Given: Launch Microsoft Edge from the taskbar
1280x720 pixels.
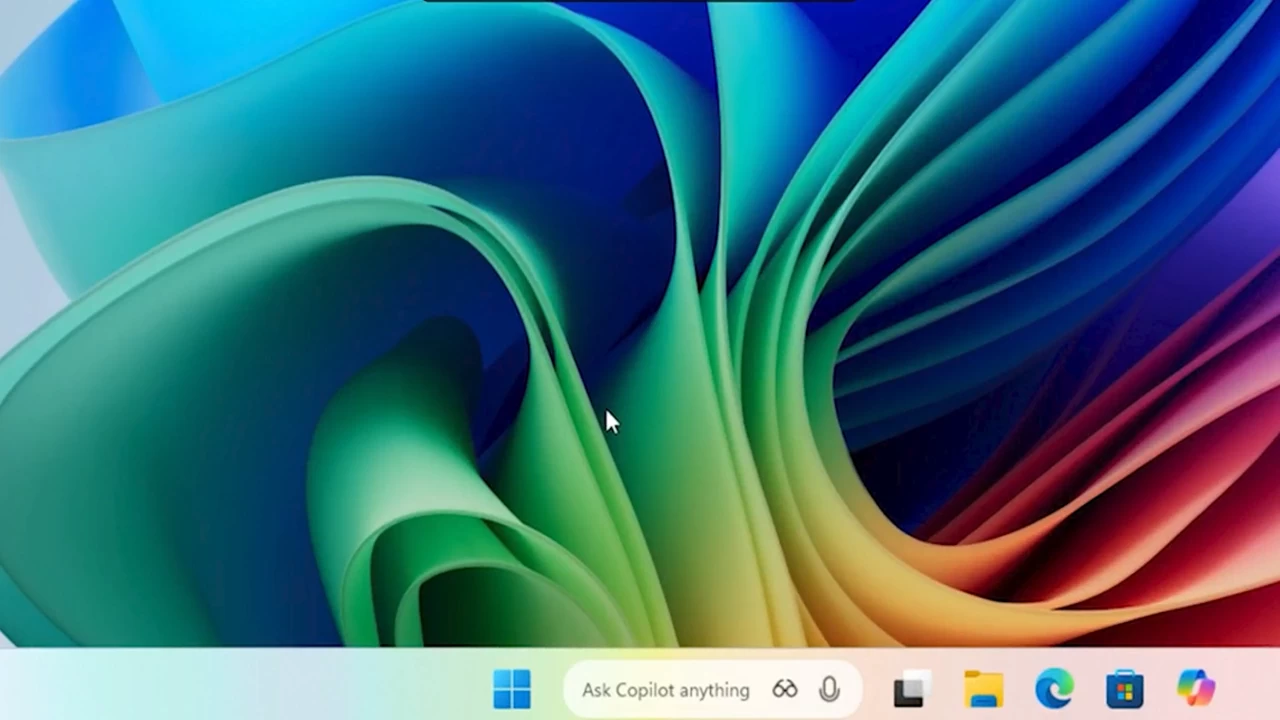Looking at the screenshot, I should (x=1054, y=689).
